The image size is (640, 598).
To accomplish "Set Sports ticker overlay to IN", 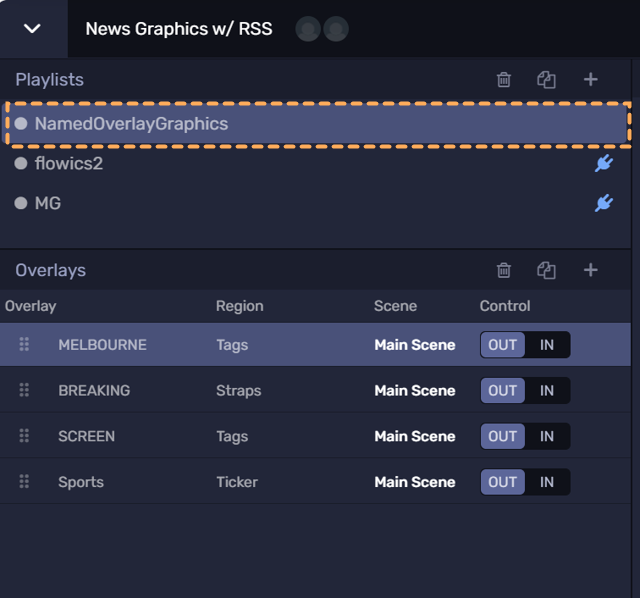I will pos(547,482).
